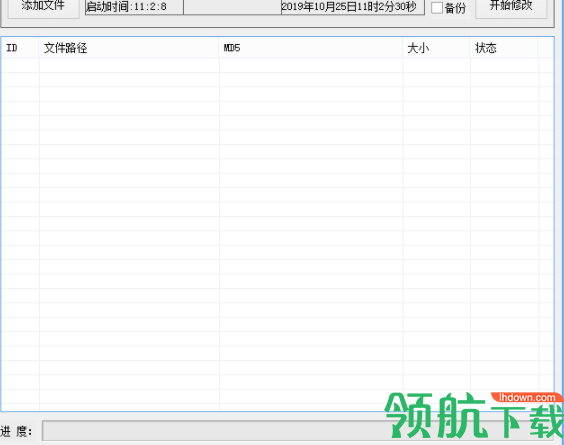The width and height of the screenshot is (564, 445).
Task: Sort by the 状态 column header
Action: coord(504,48)
